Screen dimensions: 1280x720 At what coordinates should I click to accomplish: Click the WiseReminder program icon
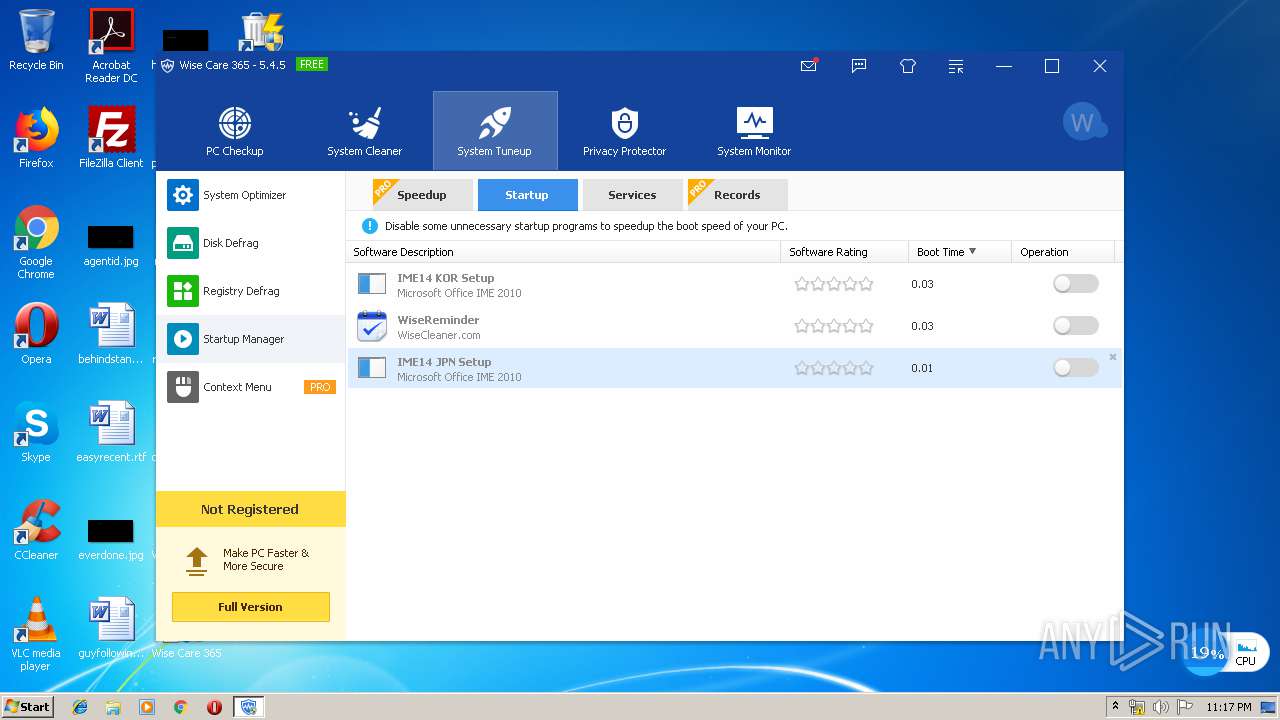click(372, 326)
